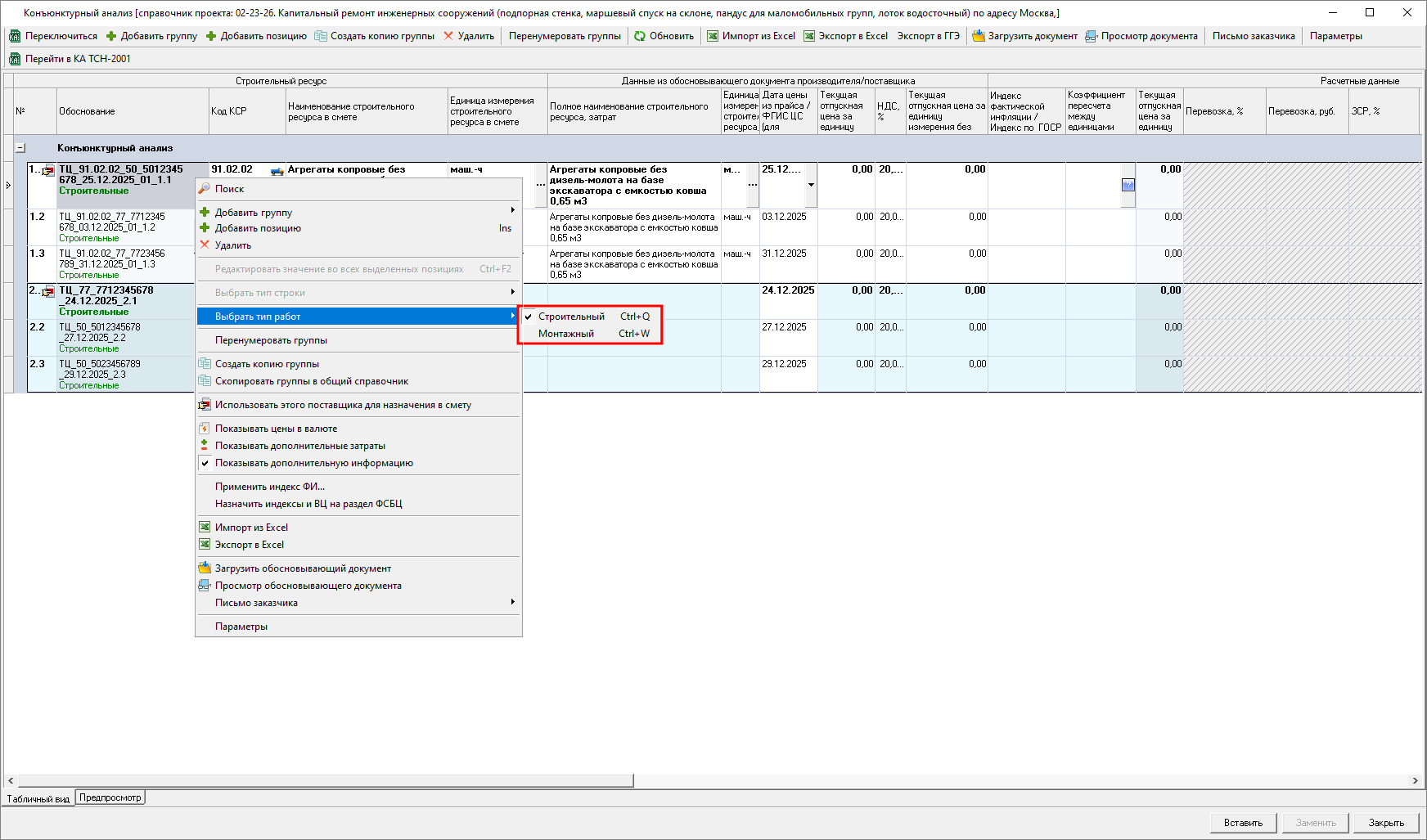Select checked 'Строительный' work type option
1427x840 pixels.
pos(571,317)
